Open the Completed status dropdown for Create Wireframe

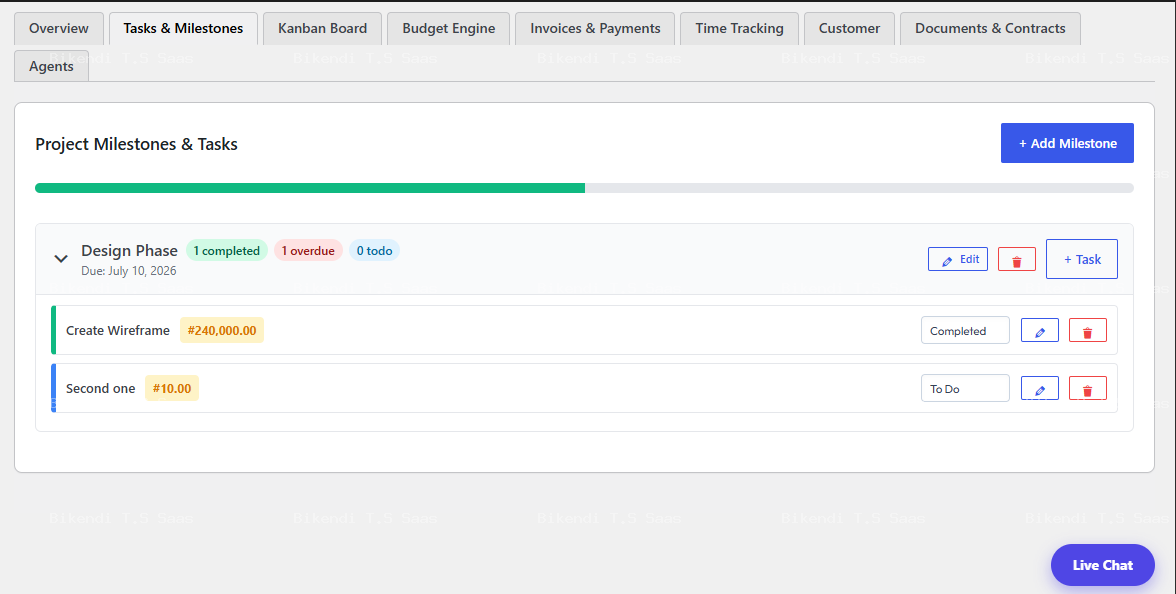(x=965, y=331)
